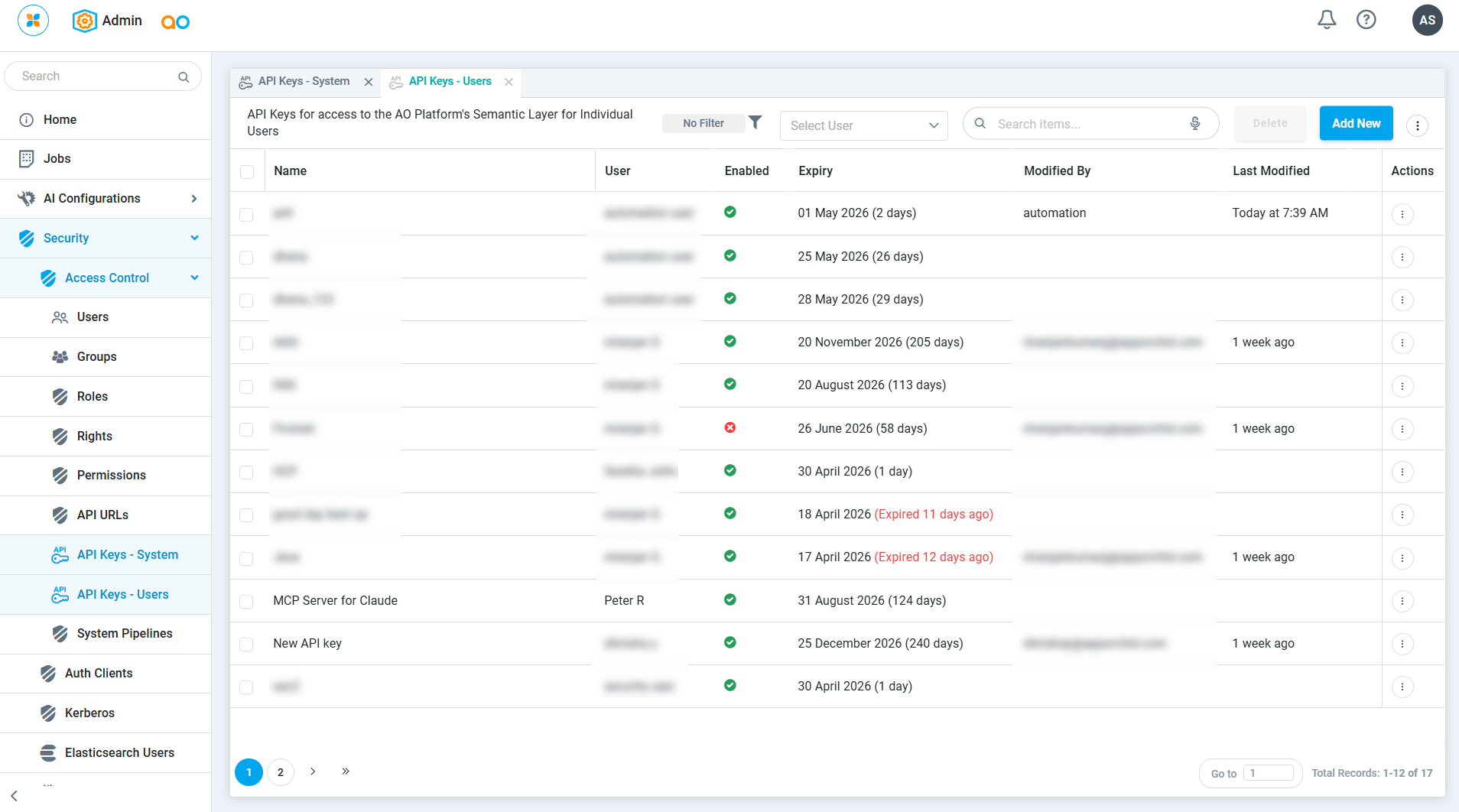The height and width of the screenshot is (812, 1459).
Task: Select the 26 June 2026 row checkbox
Action: tap(246, 430)
